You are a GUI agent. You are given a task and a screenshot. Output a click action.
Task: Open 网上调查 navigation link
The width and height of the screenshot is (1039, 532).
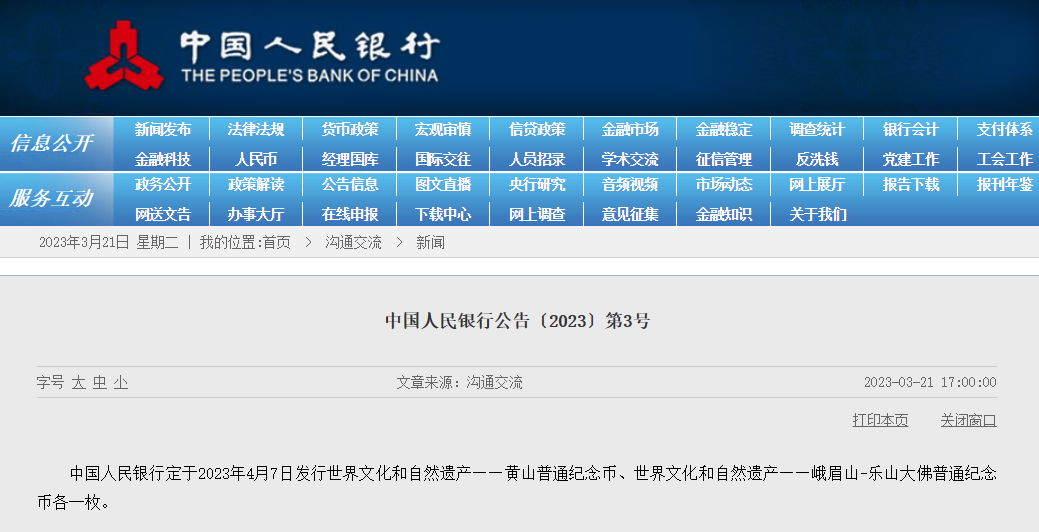pos(537,214)
